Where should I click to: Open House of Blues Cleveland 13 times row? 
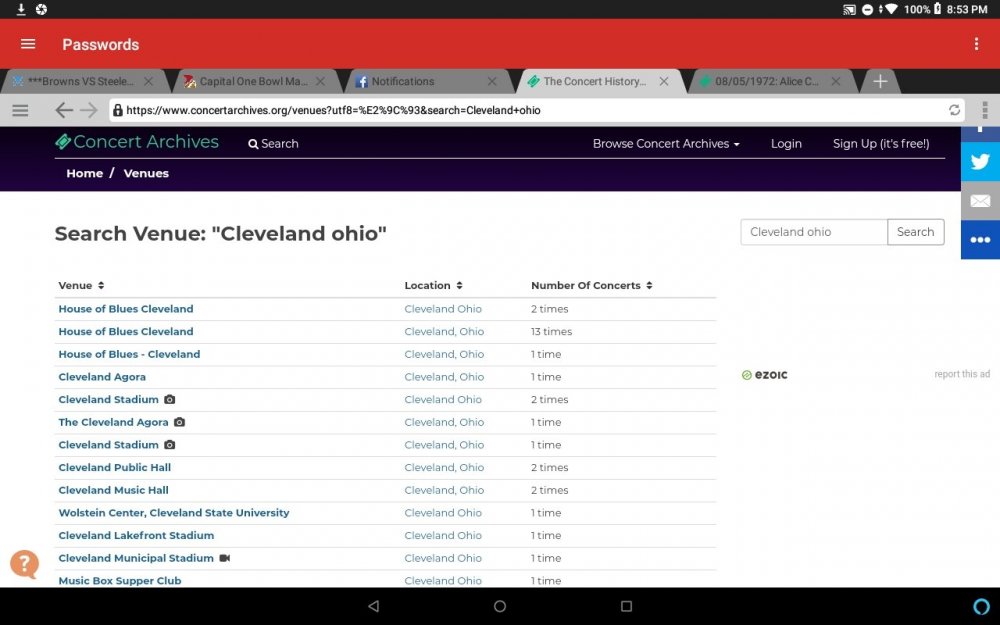(126, 332)
